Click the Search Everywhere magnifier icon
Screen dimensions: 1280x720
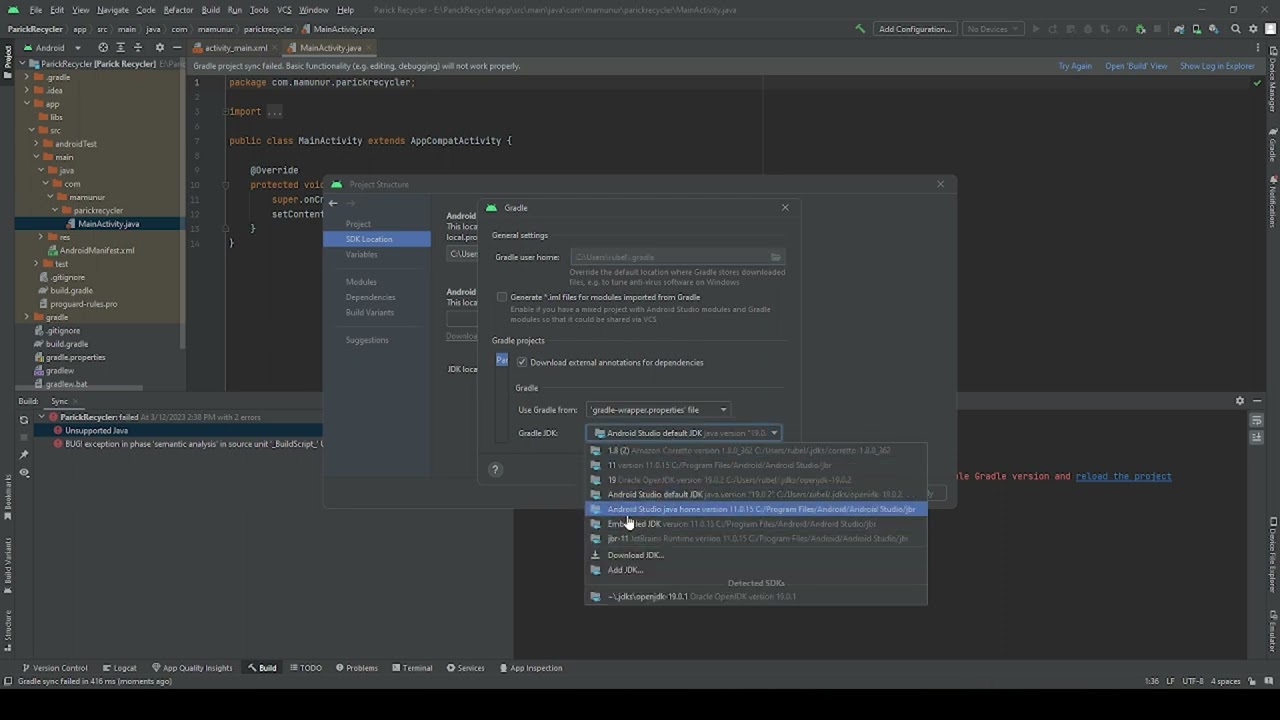click(1236, 29)
